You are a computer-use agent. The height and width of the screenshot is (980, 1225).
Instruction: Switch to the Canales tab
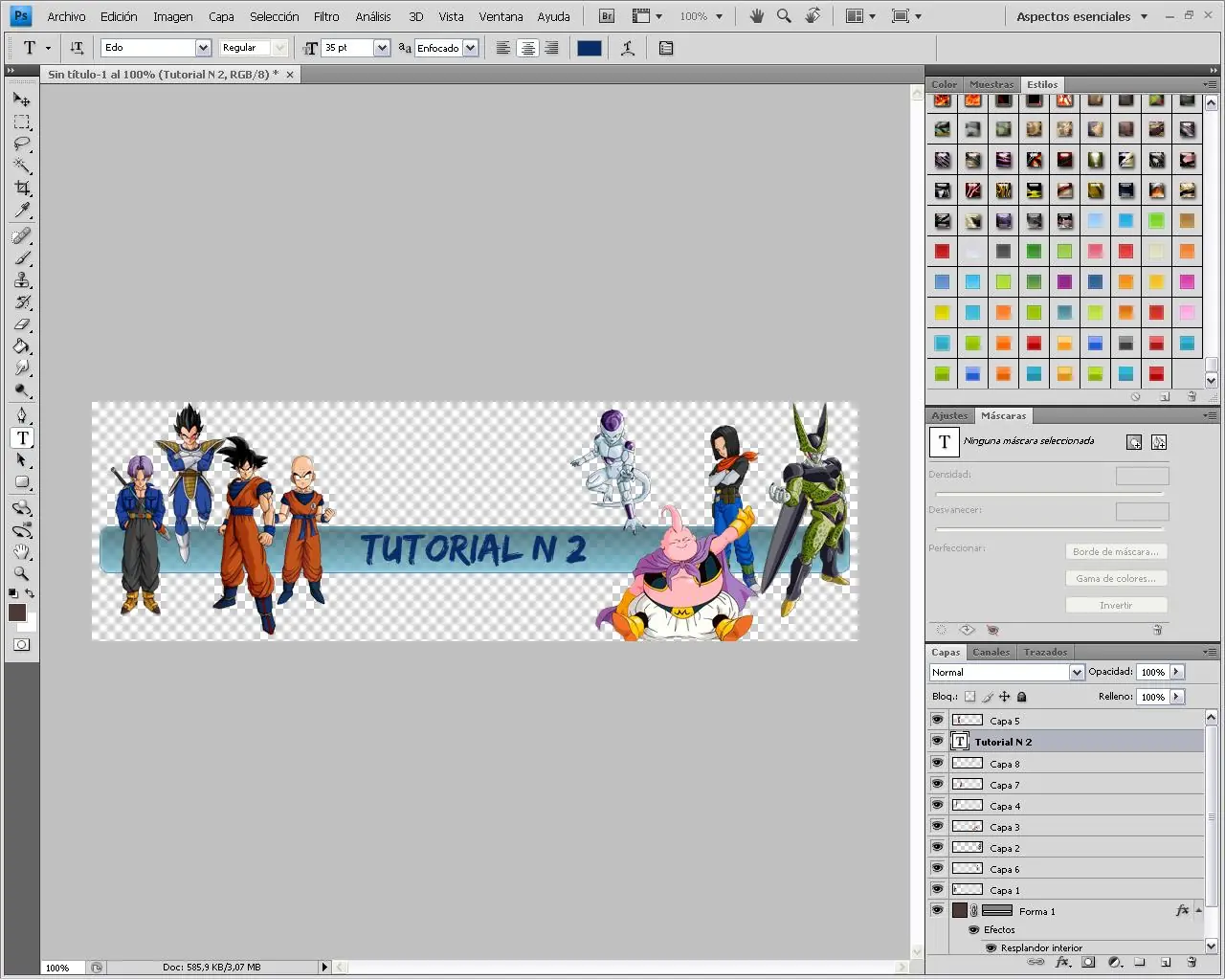coord(991,652)
